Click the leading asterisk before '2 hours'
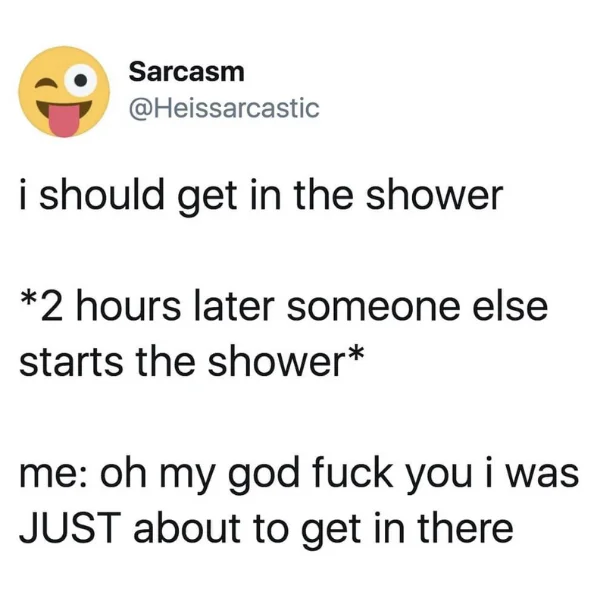 tap(28, 300)
